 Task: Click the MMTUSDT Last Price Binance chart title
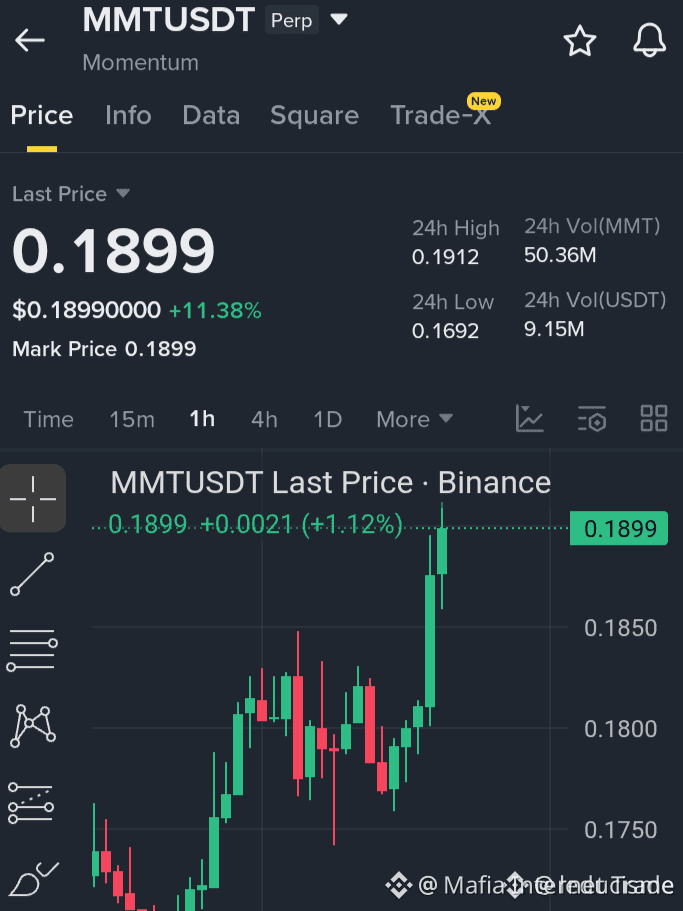coord(330,482)
